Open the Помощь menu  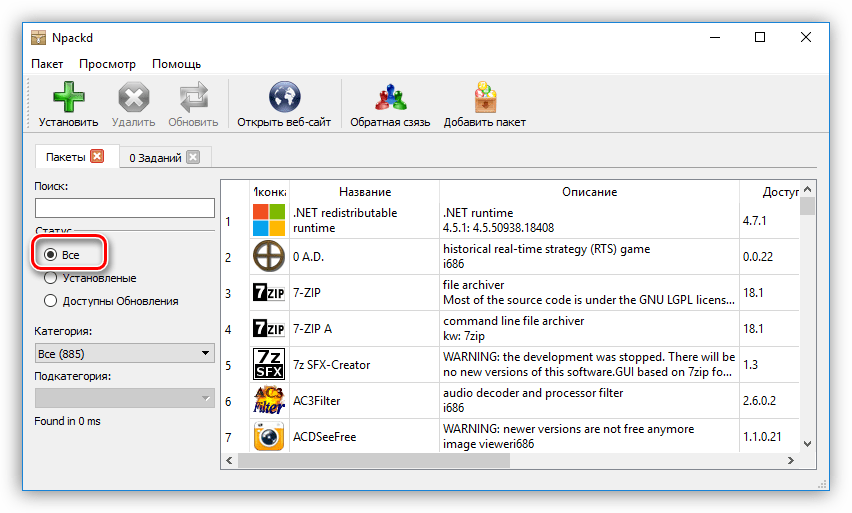[x=176, y=64]
